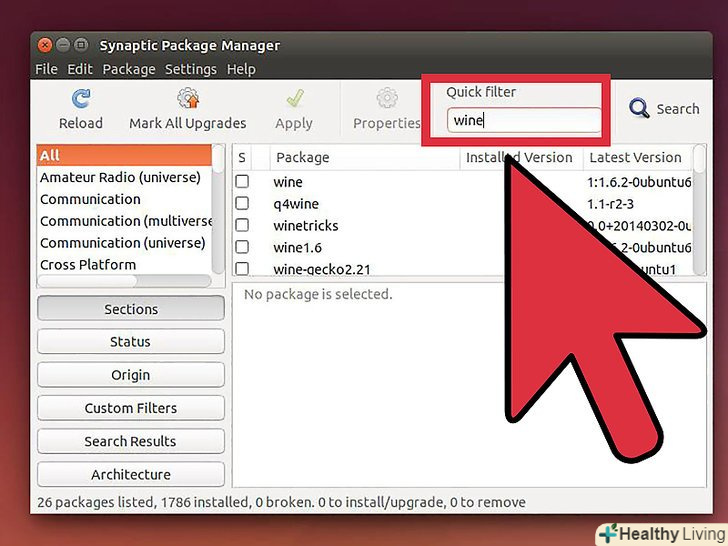Image resolution: width=728 pixels, height=546 pixels.
Task: Select the plain Communication category
Action: click(124, 199)
